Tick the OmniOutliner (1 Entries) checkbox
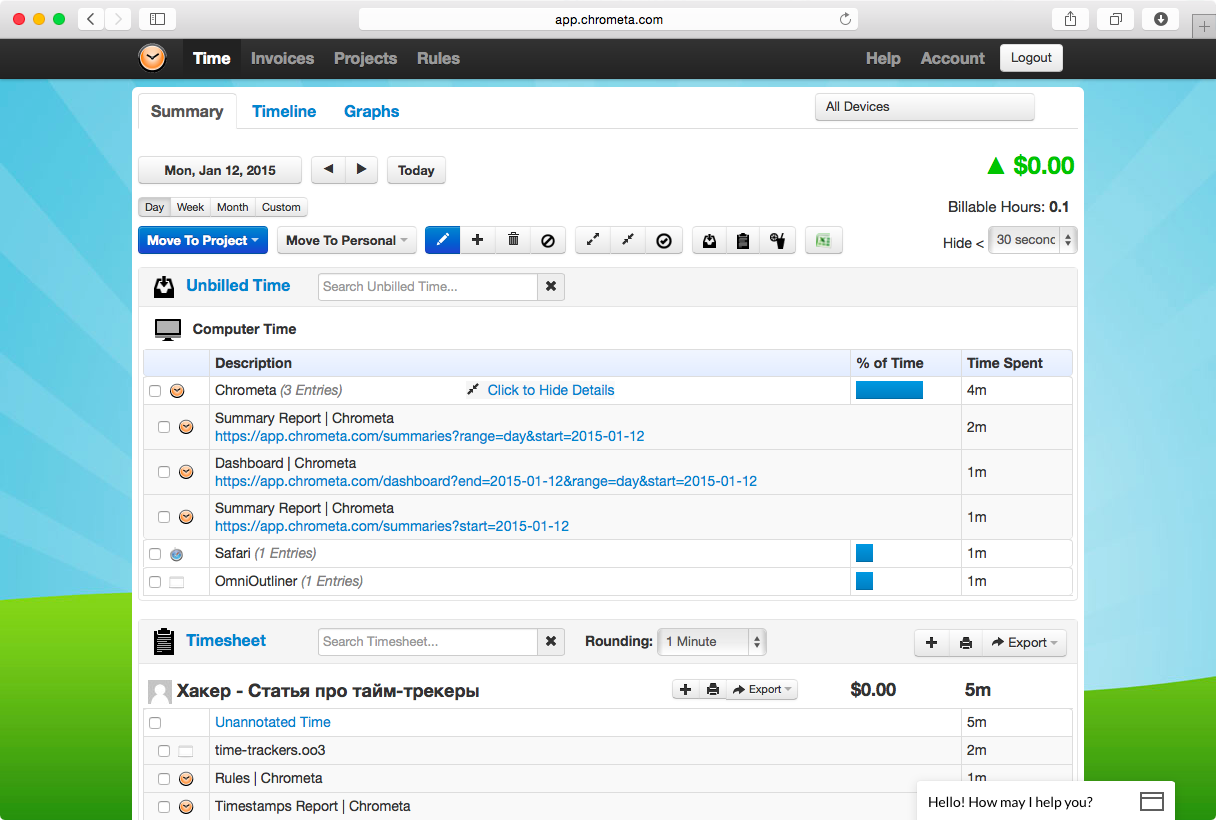The height and width of the screenshot is (820, 1216). (155, 582)
